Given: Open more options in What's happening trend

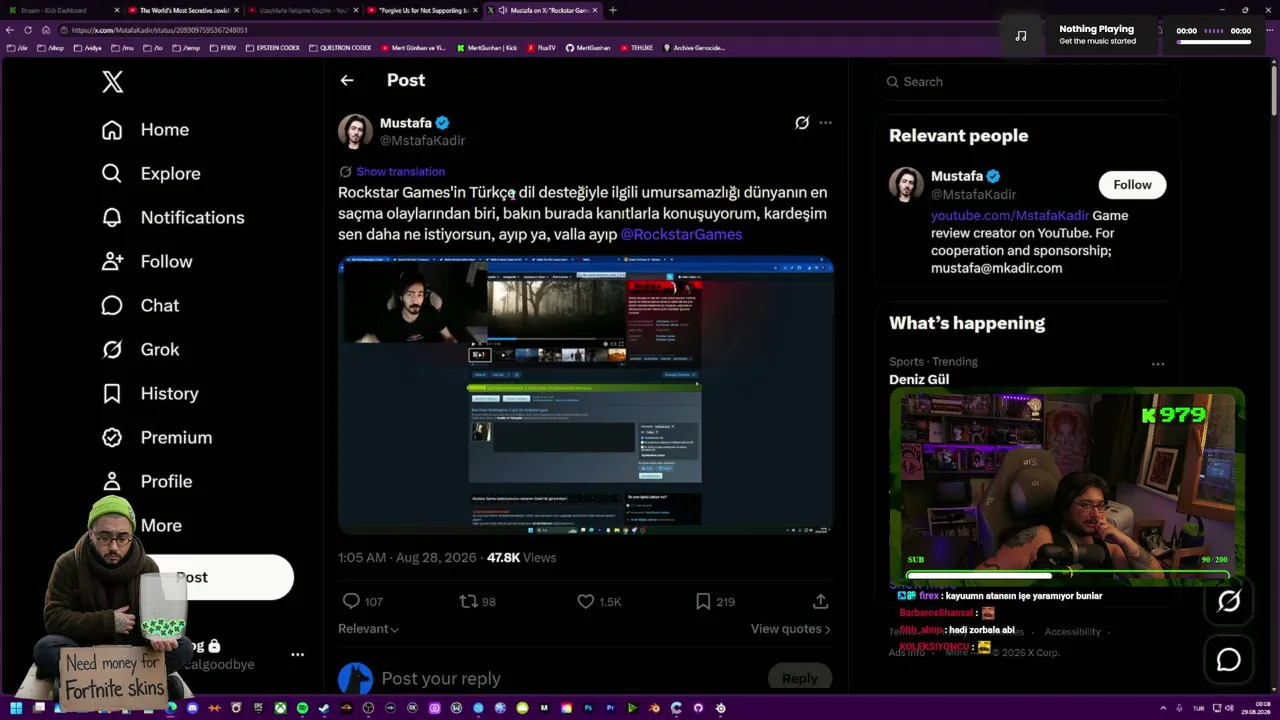Looking at the screenshot, I should (1158, 364).
